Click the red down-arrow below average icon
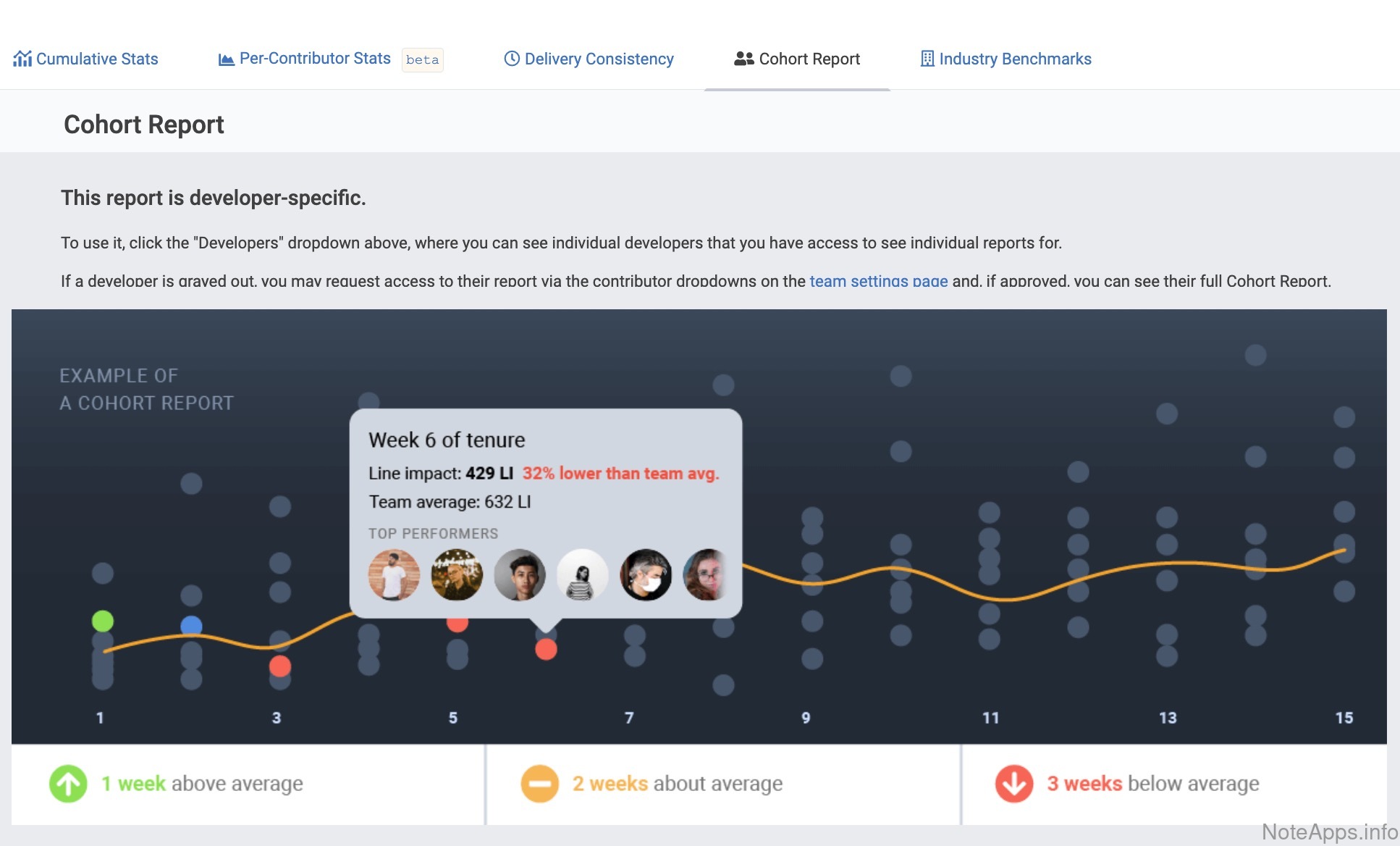The image size is (1400, 846). pos(1013,784)
